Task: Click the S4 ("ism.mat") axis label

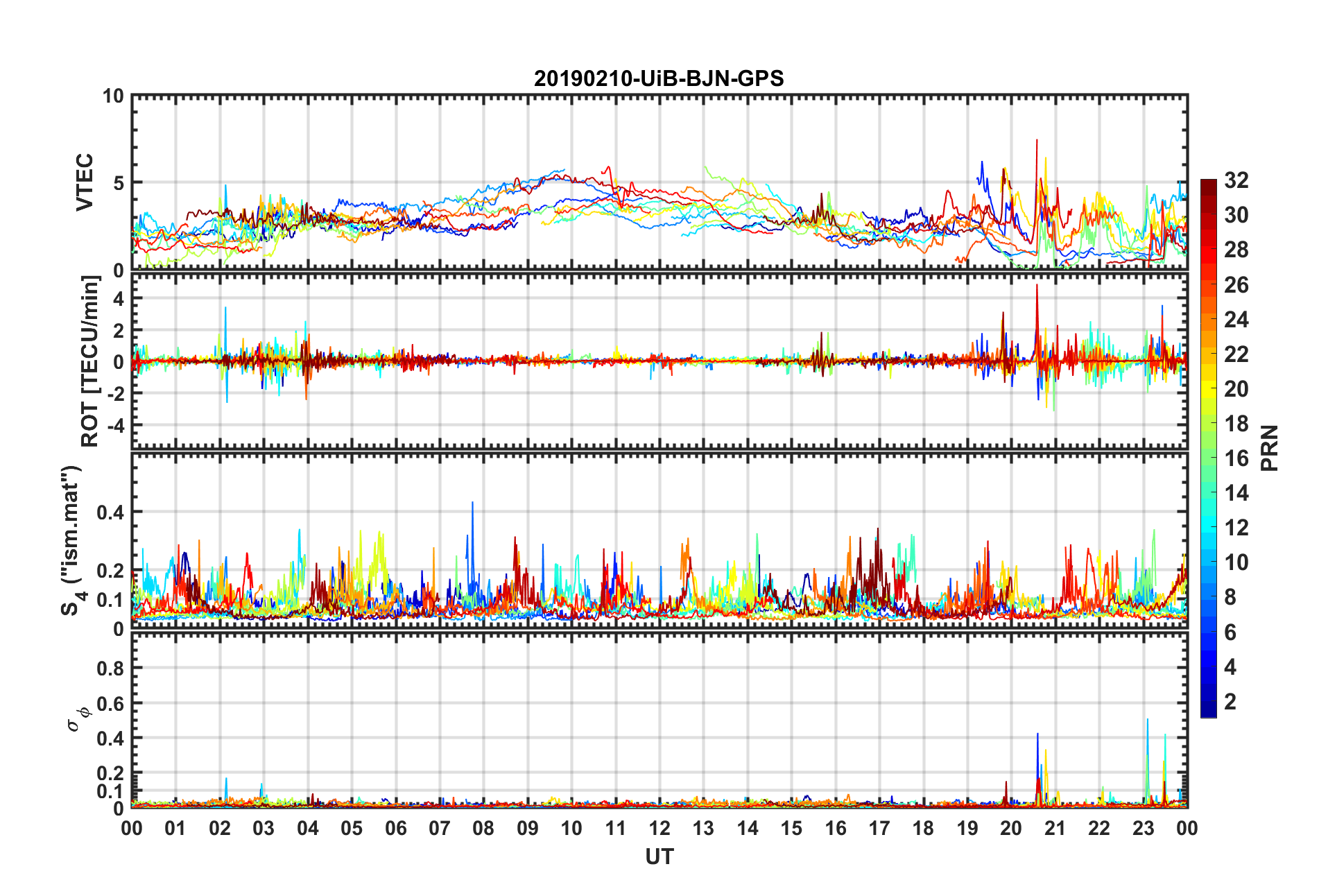Action: tap(72, 540)
